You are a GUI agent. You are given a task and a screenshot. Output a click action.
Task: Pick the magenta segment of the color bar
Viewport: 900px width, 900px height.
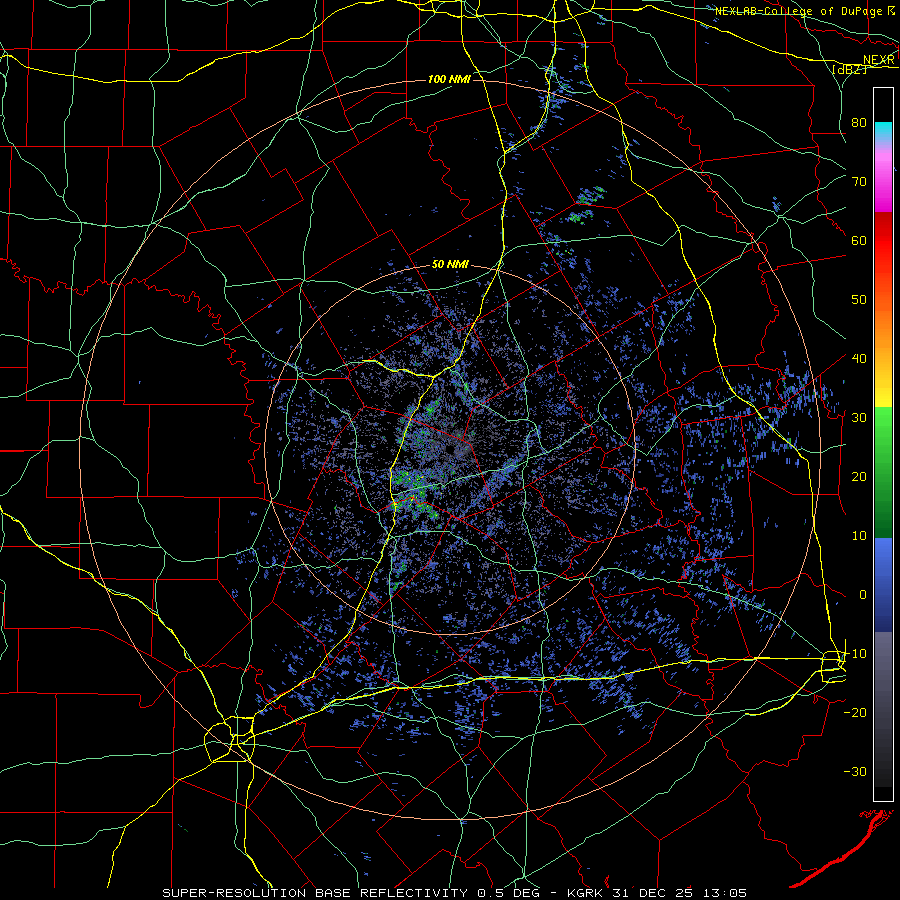click(883, 187)
